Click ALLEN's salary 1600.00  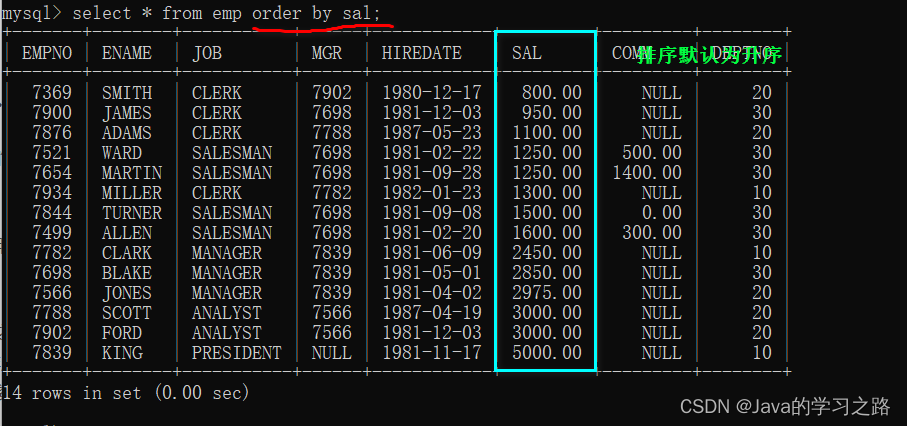[547, 233]
